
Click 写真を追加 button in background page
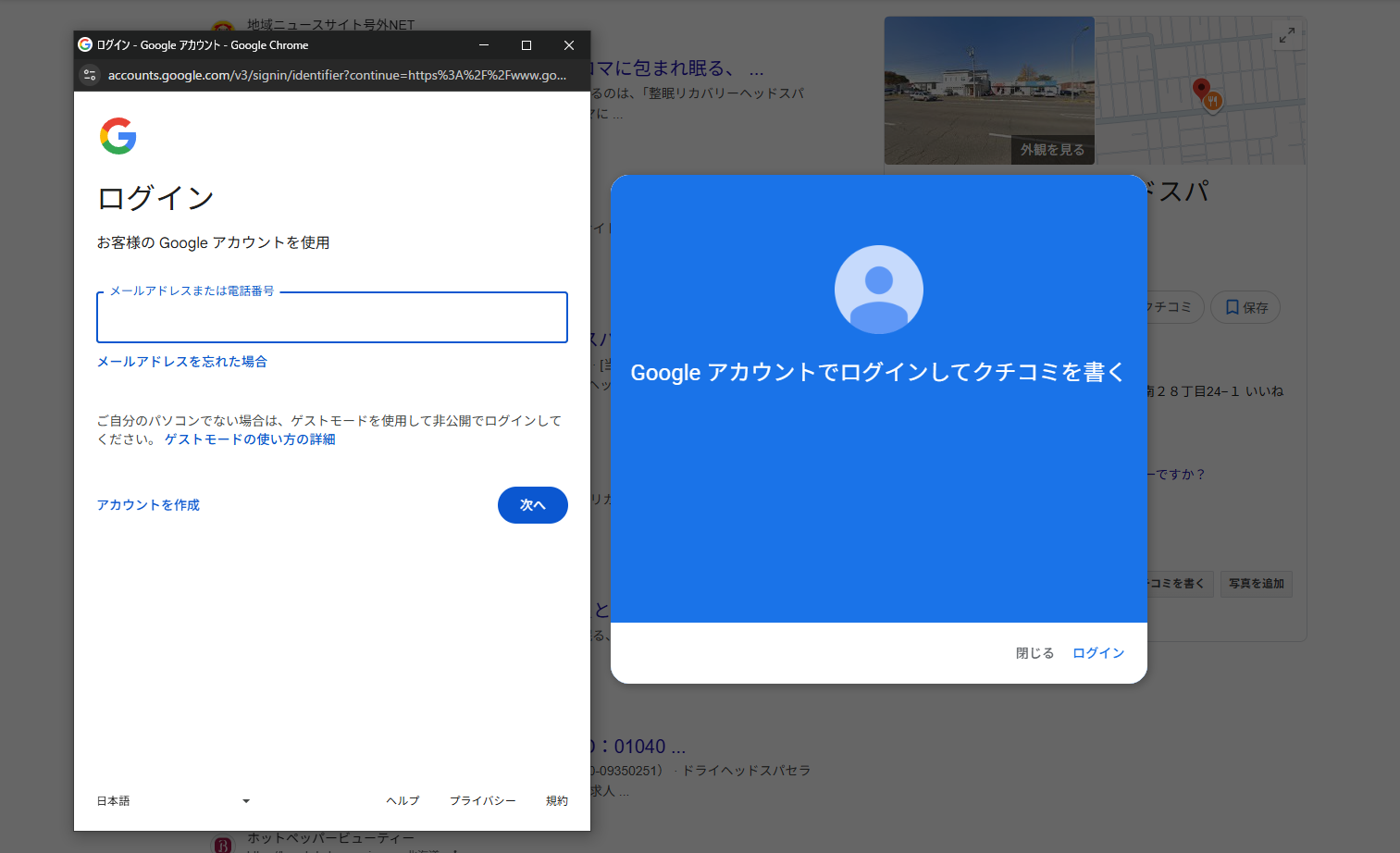tap(1257, 584)
